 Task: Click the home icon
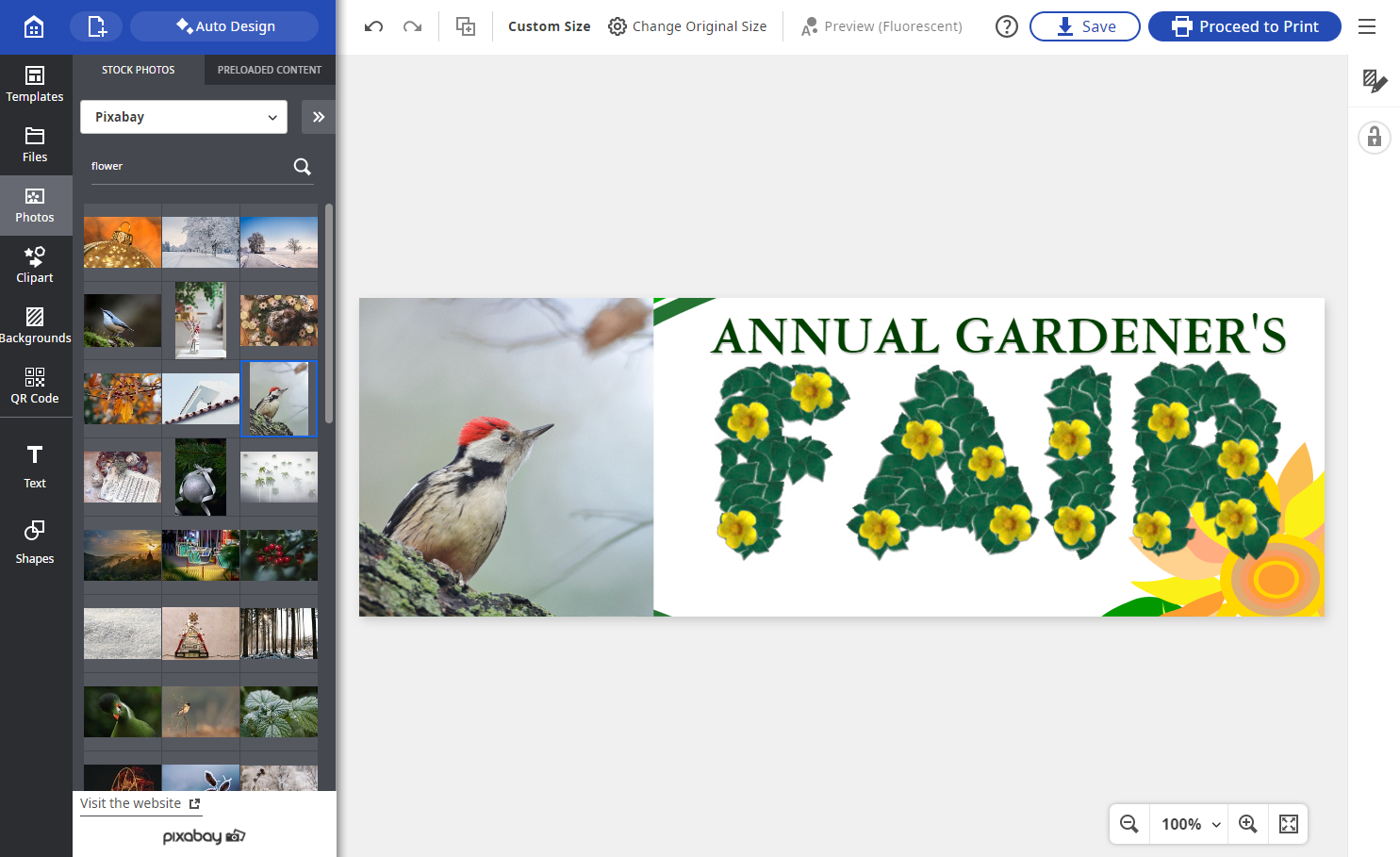point(34,26)
